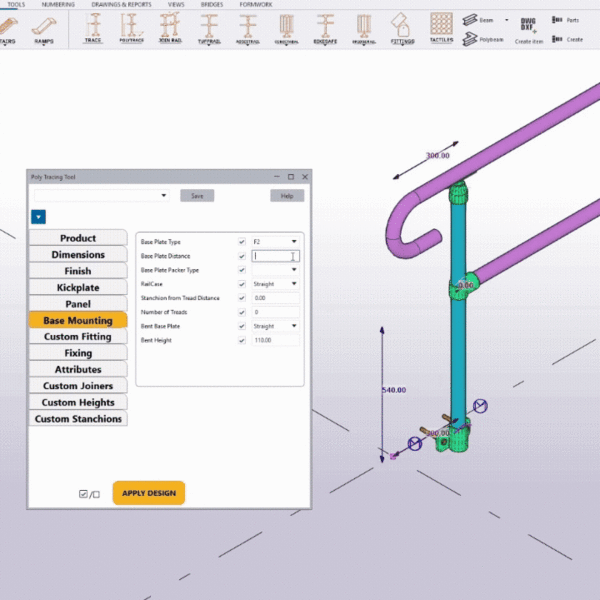This screenshot has height=600, width=600.
Task: Click the Polybeam icon
Action: click(470, 39)
